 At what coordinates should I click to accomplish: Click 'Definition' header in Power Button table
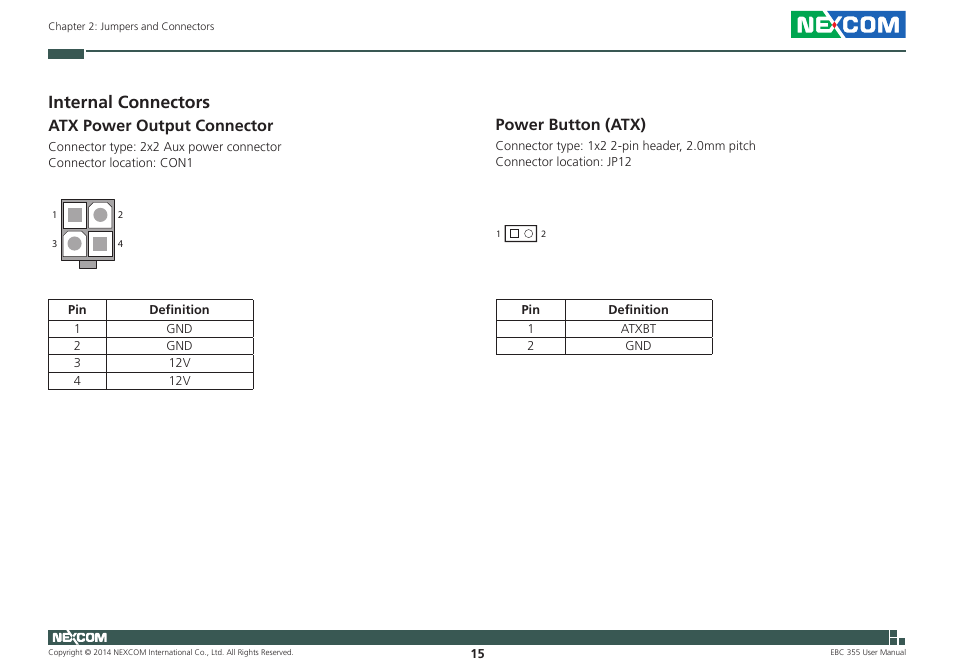[x=638, y=310]
